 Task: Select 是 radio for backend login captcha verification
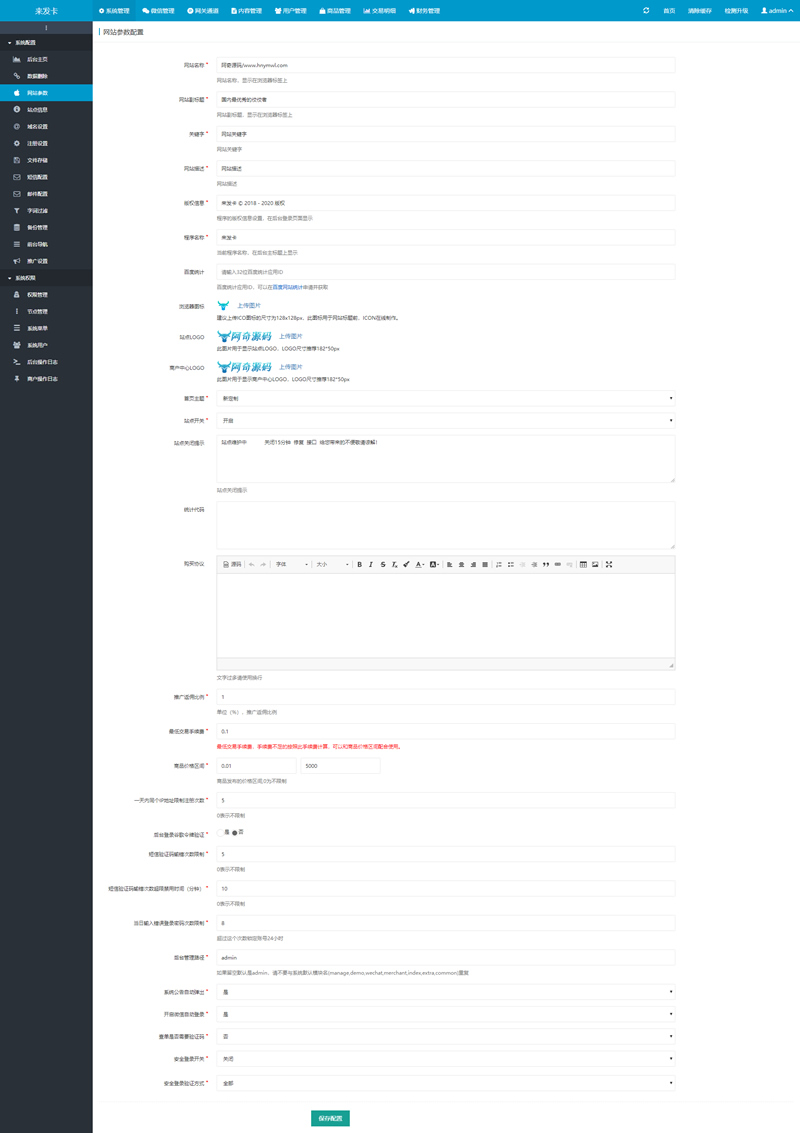click(219, 832)
